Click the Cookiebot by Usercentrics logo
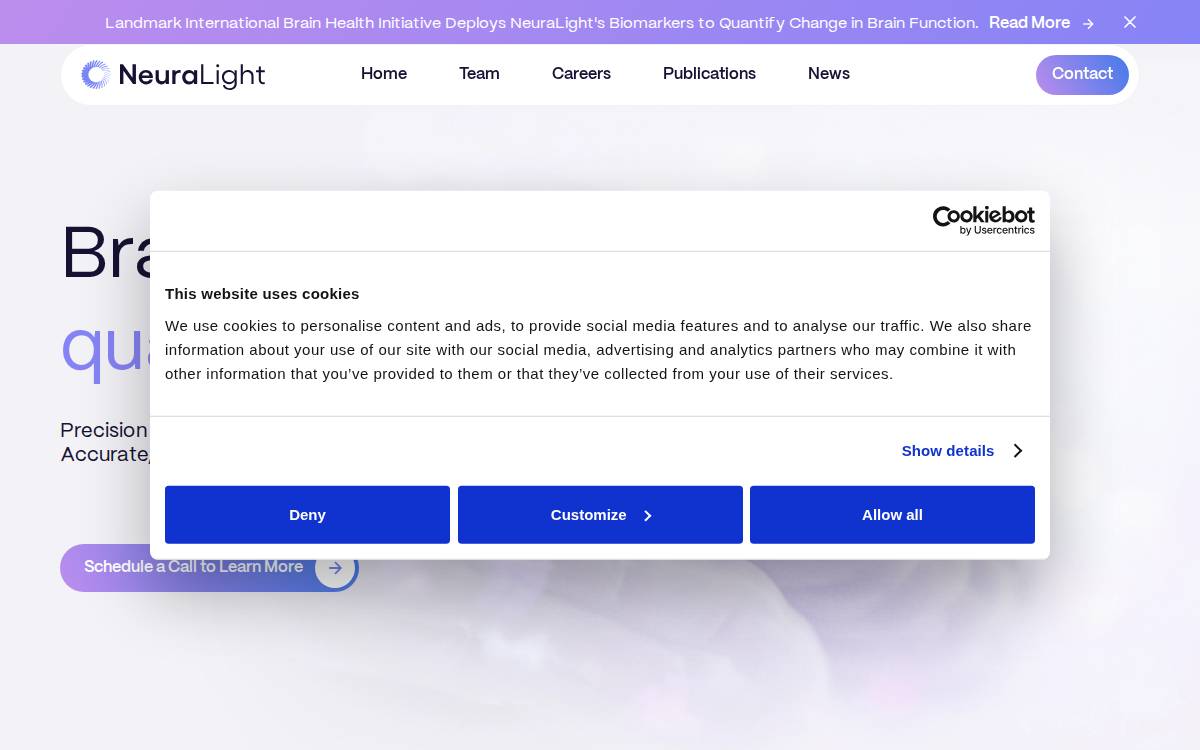Viewport: 1200px width, 750px height. (984, 220)
